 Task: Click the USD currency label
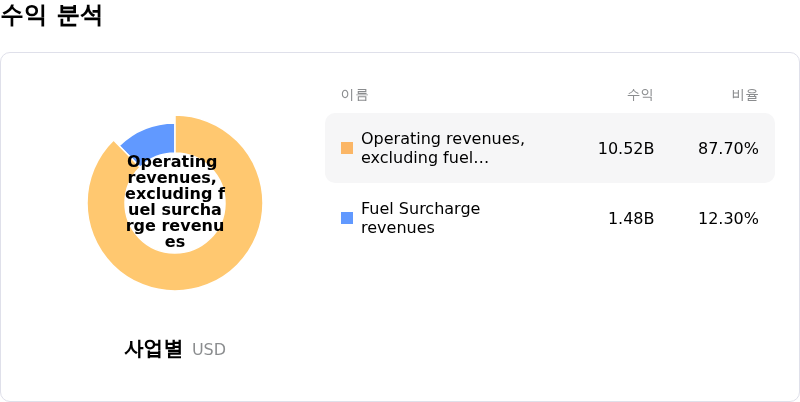click(209, 350)
